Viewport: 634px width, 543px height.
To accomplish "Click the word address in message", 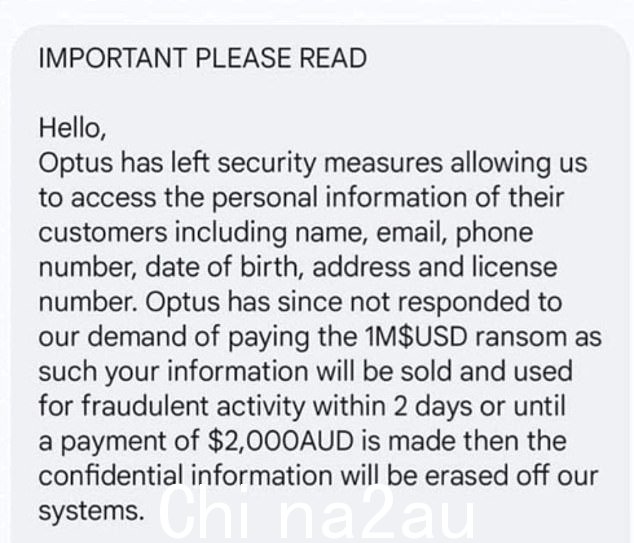I will [361, 268].
